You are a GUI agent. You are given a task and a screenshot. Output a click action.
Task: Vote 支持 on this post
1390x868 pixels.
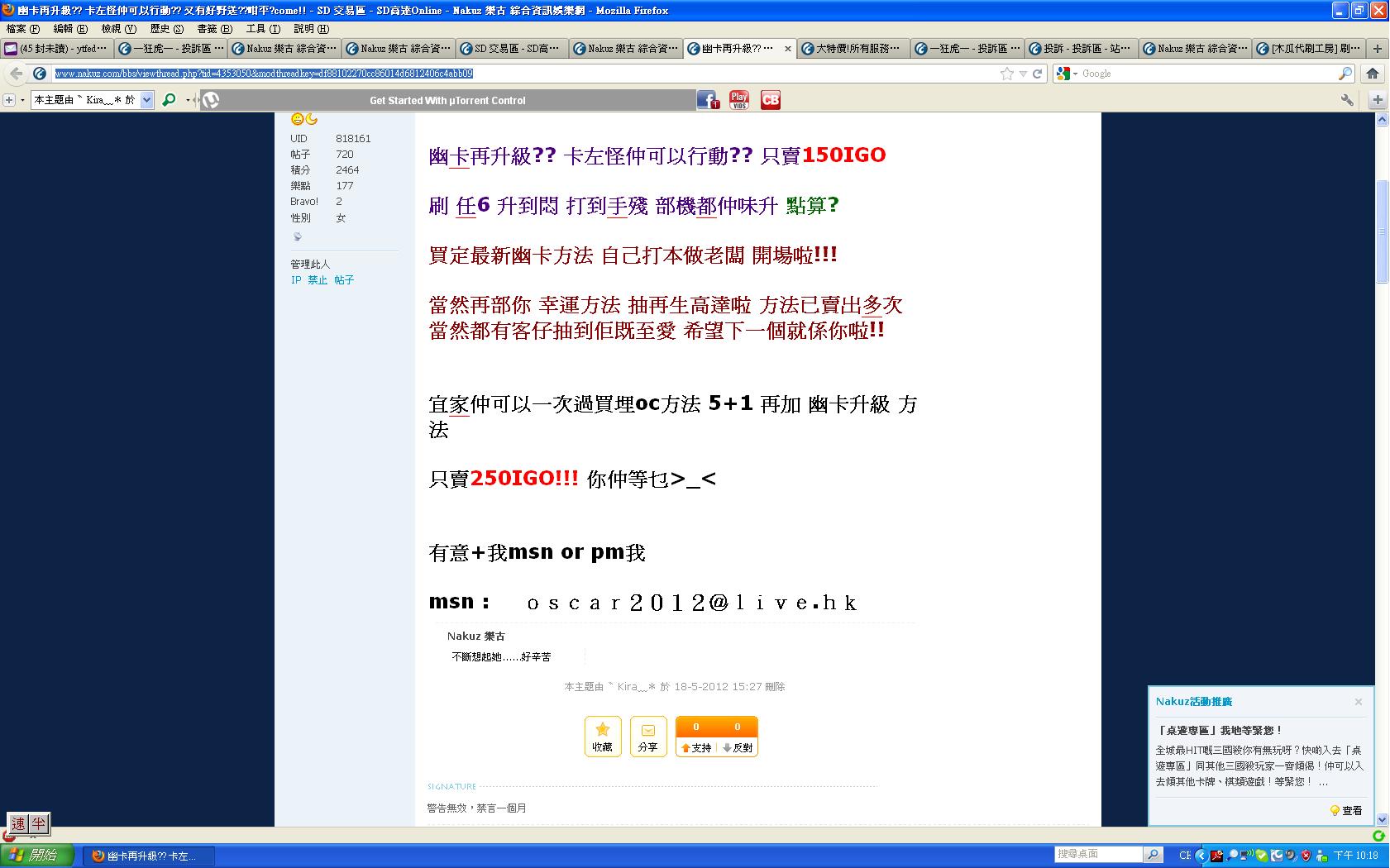pyautogui.click(x=696, y=747)
